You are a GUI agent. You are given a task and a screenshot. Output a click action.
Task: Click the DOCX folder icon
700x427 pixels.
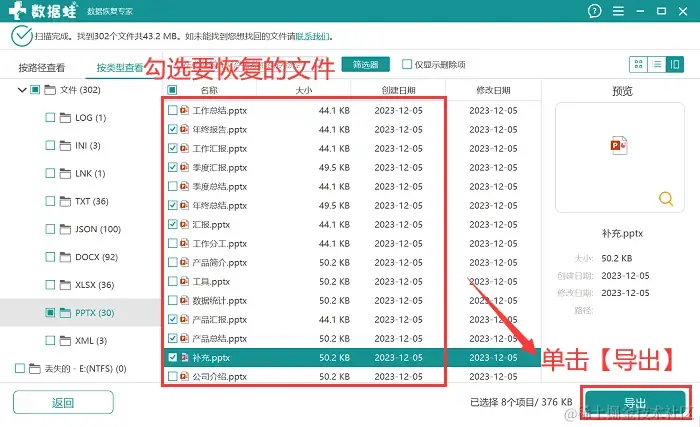click(65, 257)
